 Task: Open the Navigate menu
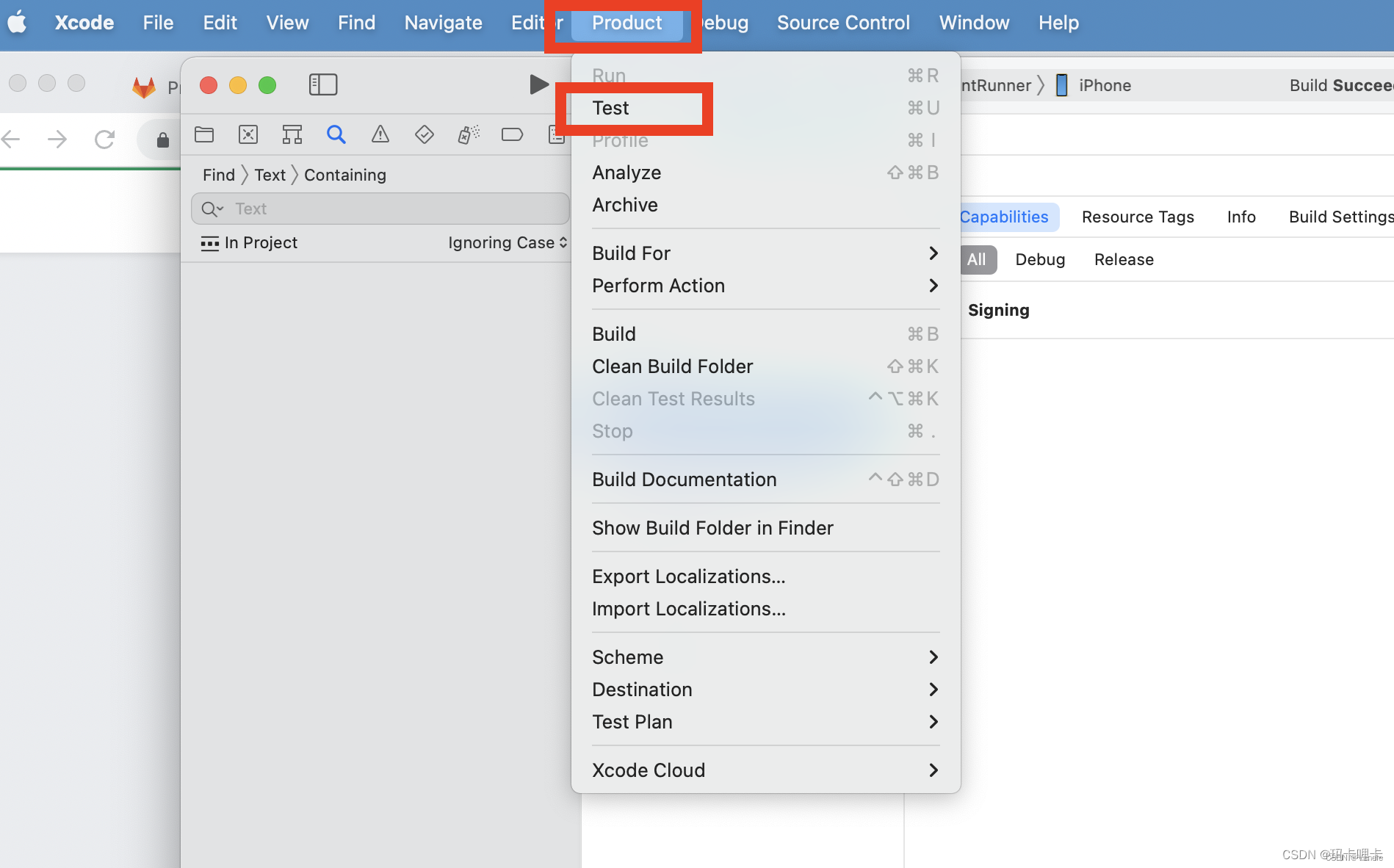(443, 23)
